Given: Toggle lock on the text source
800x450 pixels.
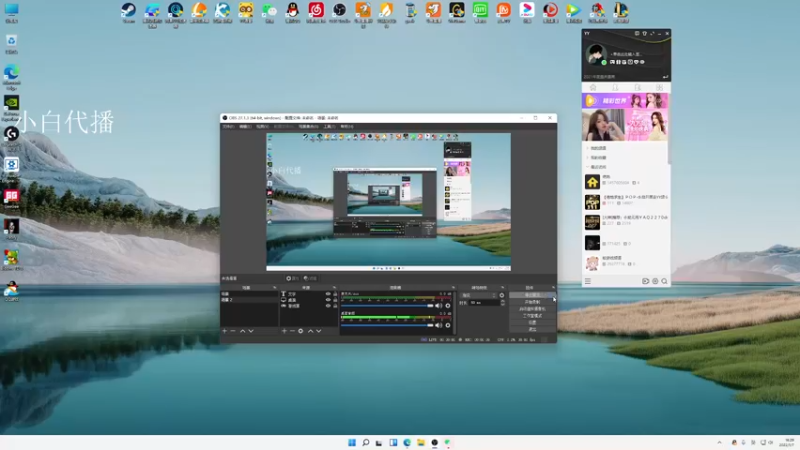Looking at the screenshot, I should 335,294.
